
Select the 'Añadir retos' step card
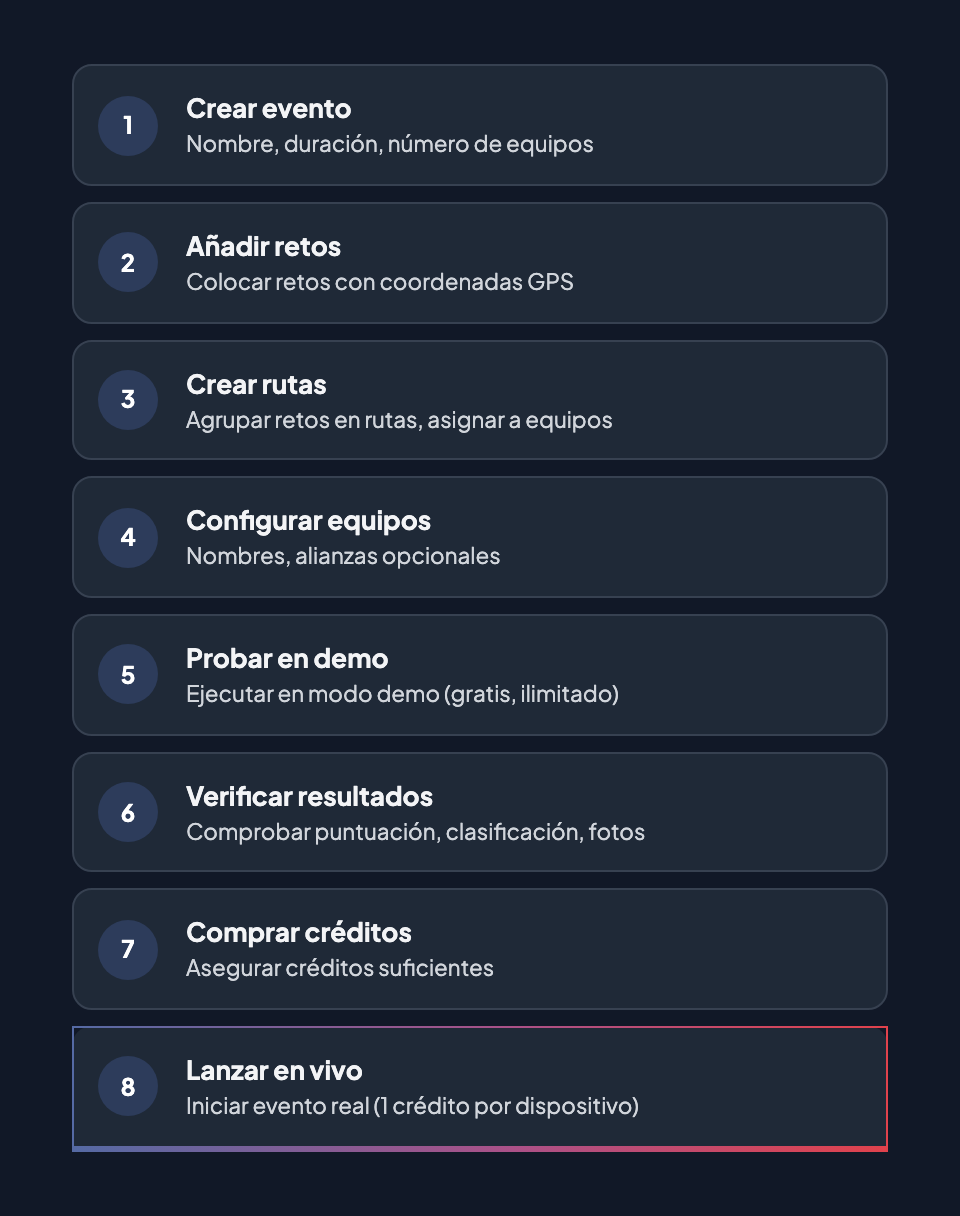point(480,262)
